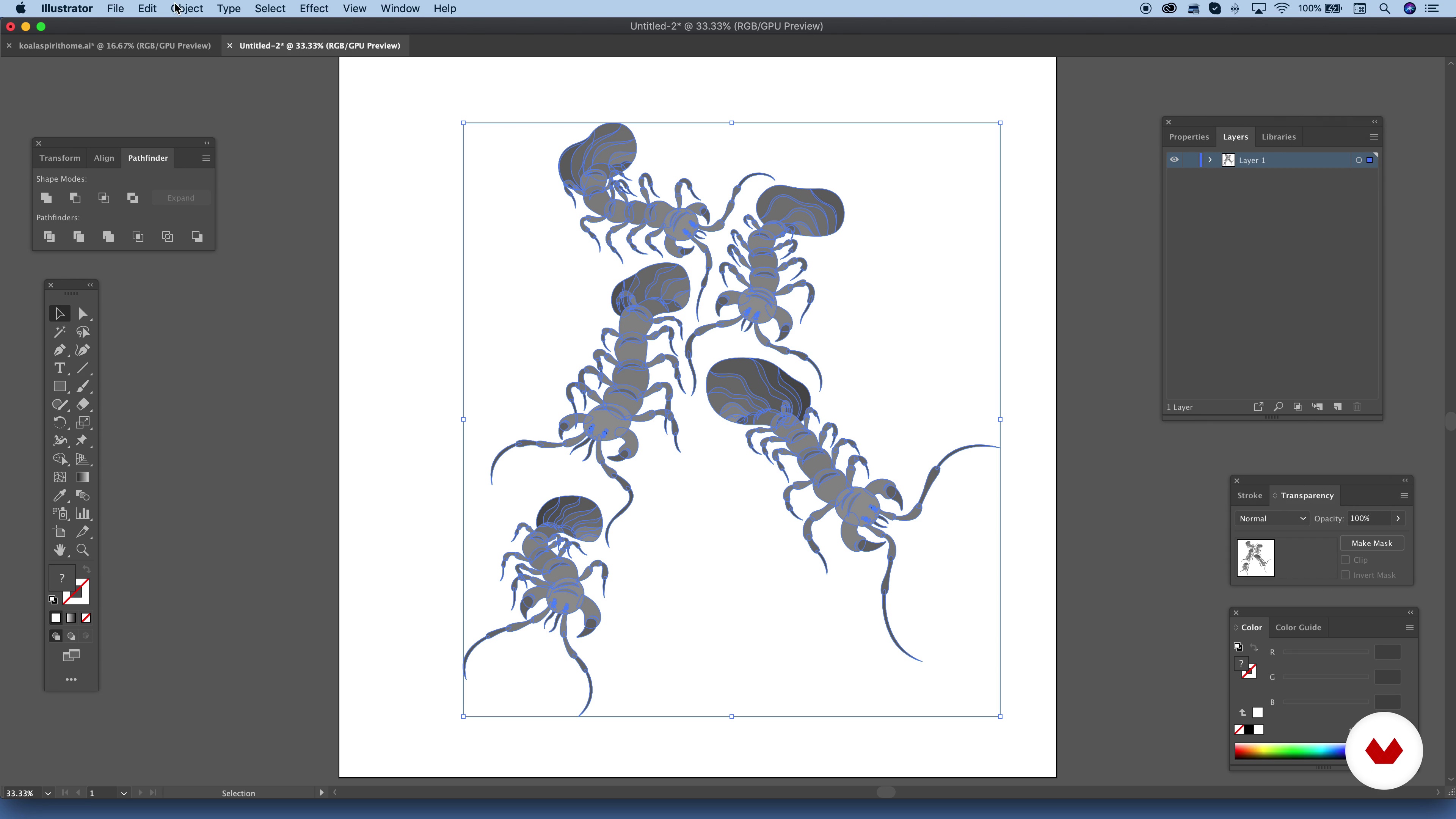Click the Minus Back pathfinder icon
This screenshot has width=1456, height=819.
tap(197, 236)
